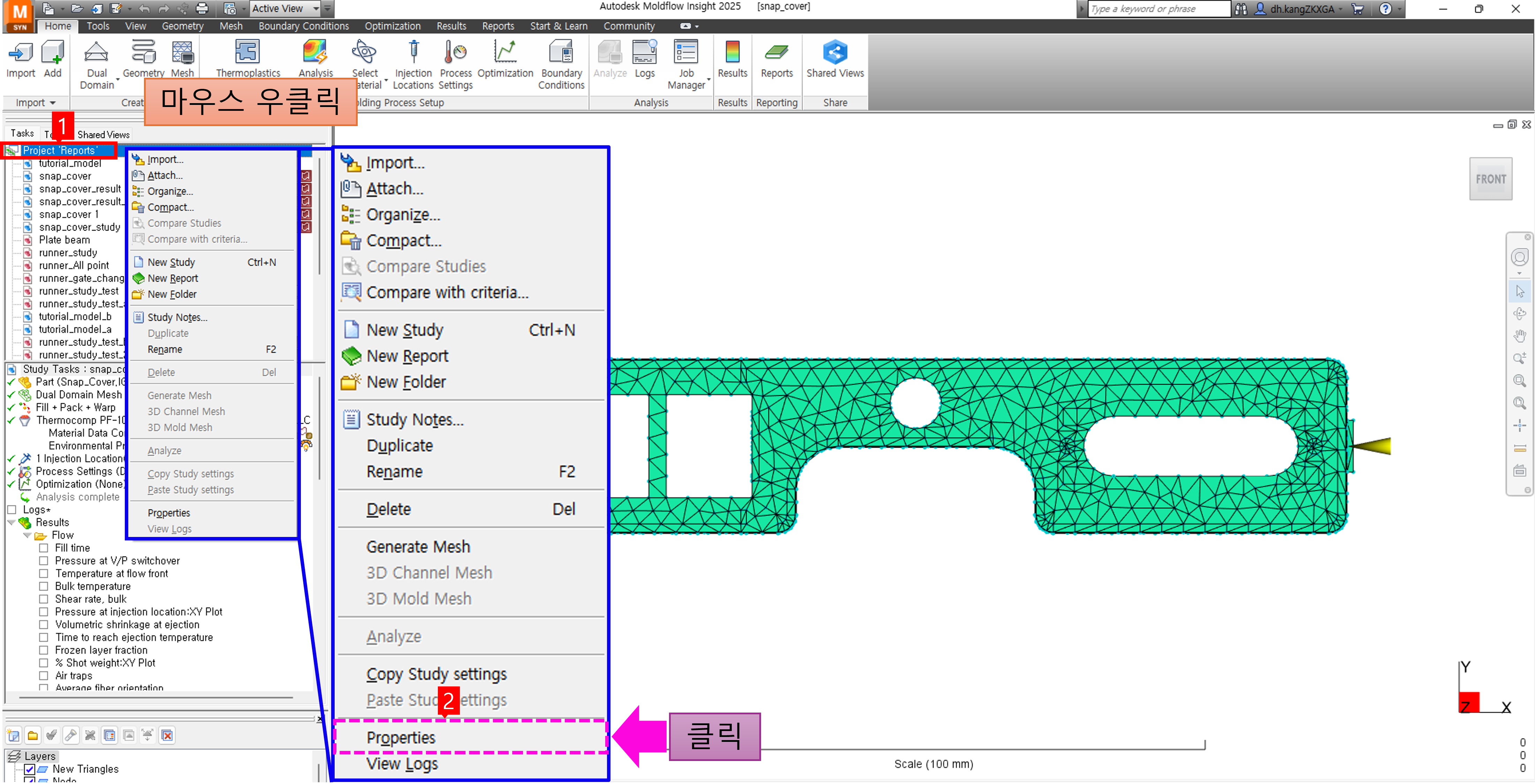Open the Community ribbon tab

pos(629,26)
